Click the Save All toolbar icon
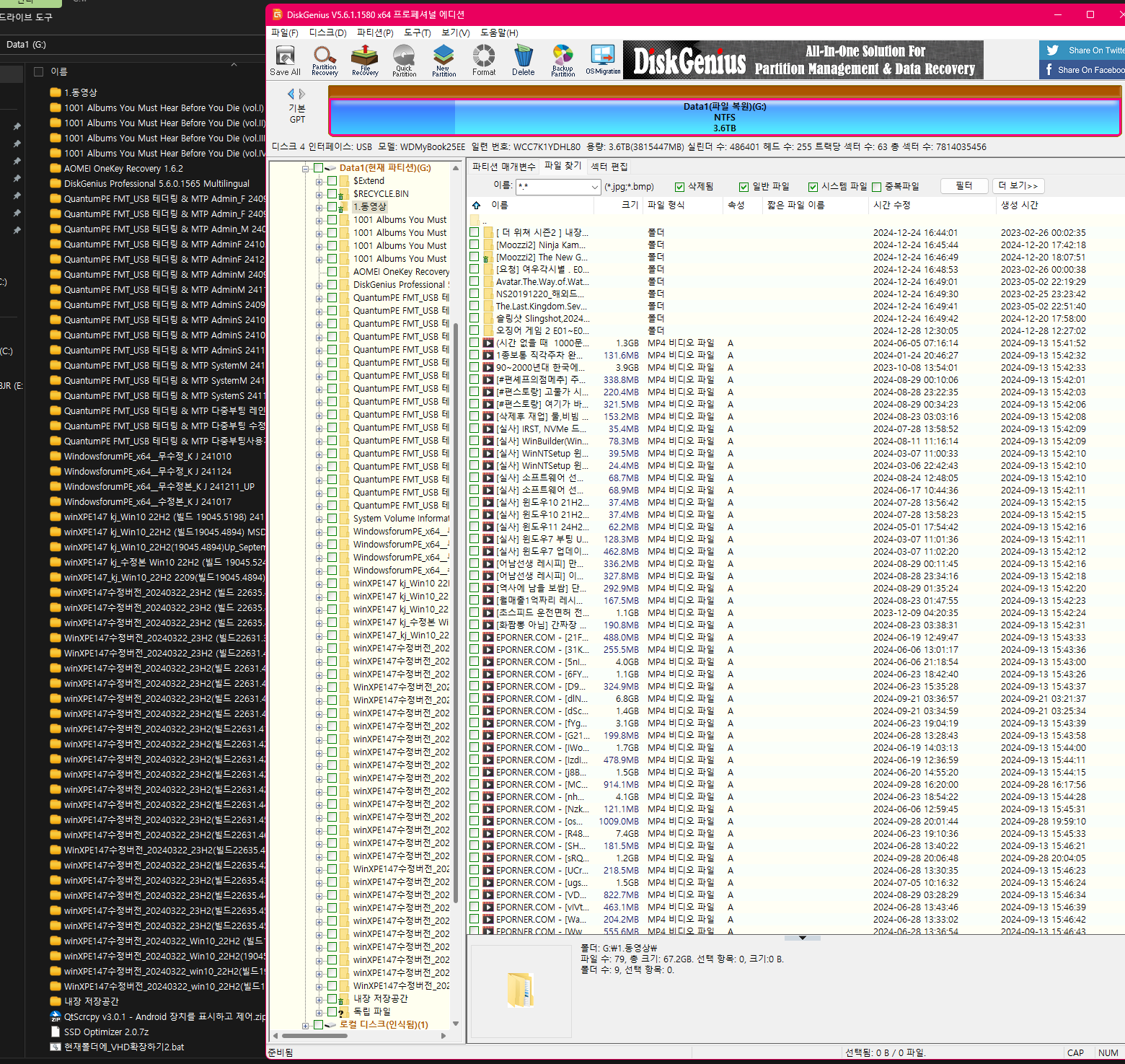This screenshot has width=1125, height=1064. (x=285, y=61)
